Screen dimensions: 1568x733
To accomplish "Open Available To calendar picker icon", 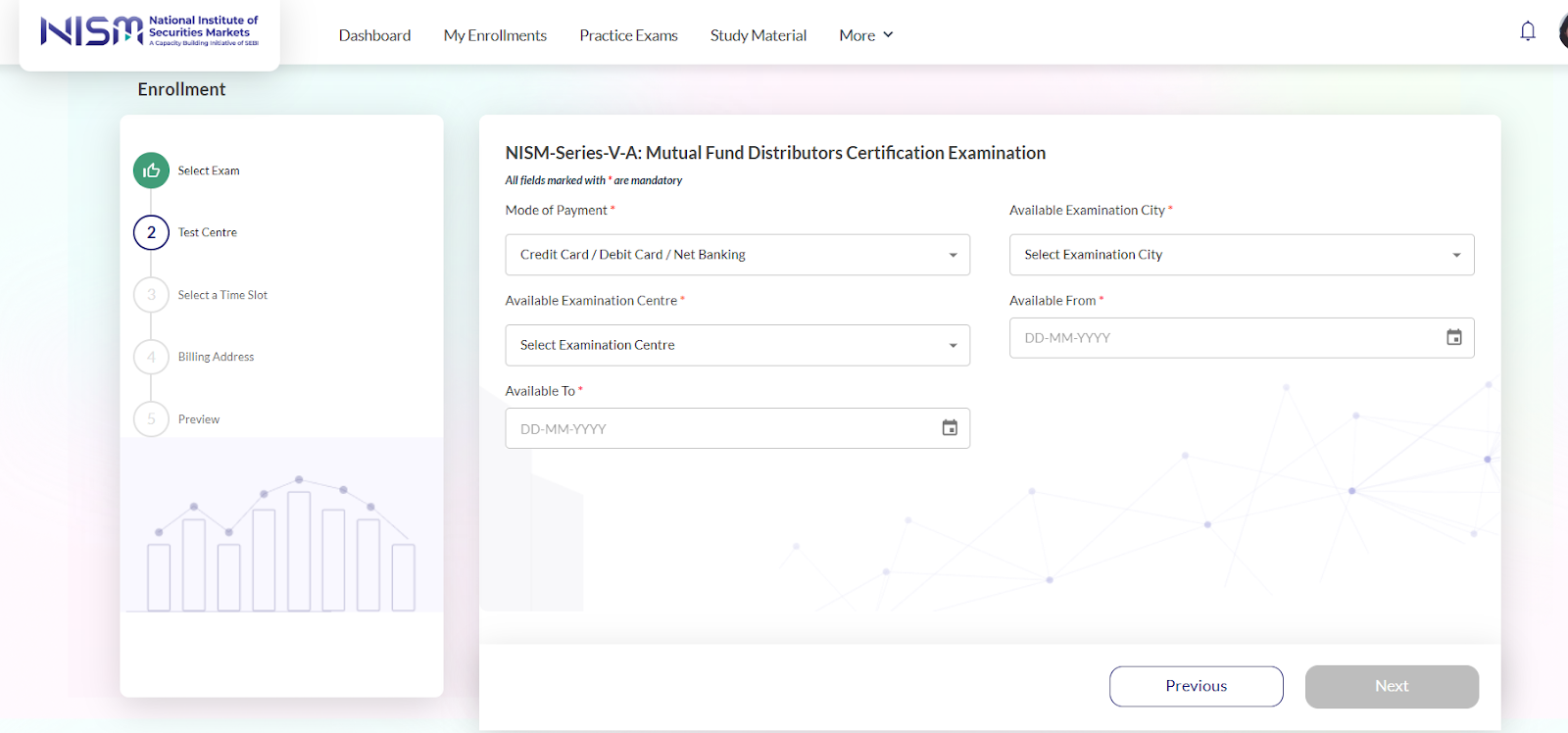I will [x=950, y=428].
